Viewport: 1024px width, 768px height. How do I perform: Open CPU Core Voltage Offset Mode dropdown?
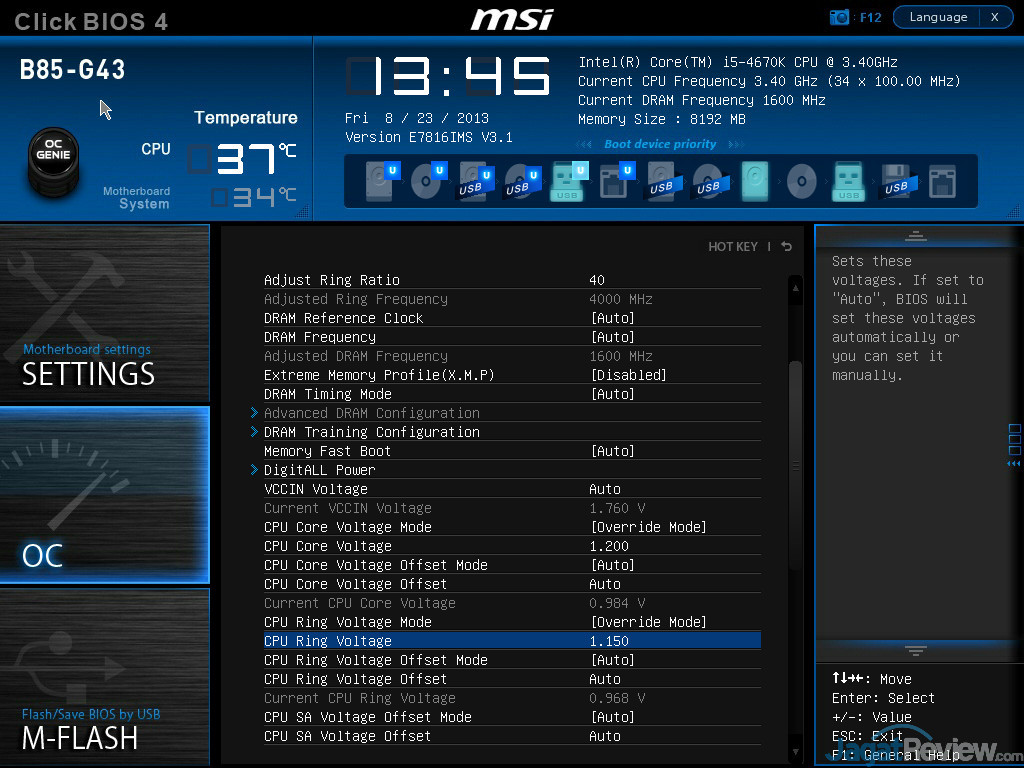tap(613, 565)
